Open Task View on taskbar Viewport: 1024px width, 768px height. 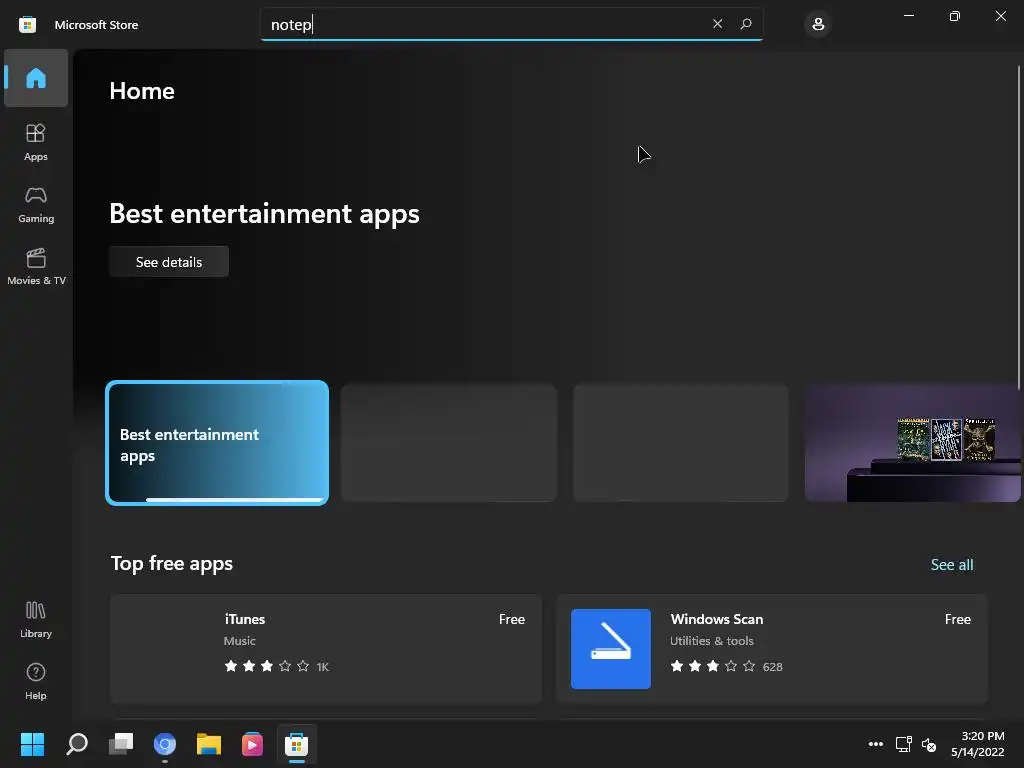click(121, 744)
